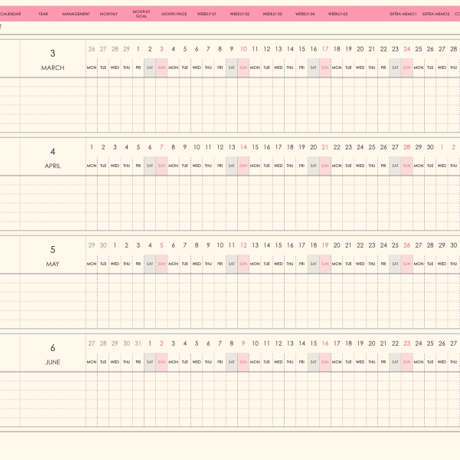Click the MARCH month label
The width and height of the screenshot is (460, 460).
pos(53,68)
